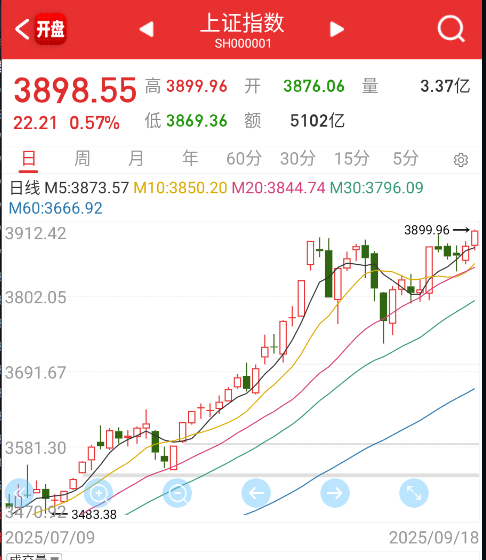The height and width of the screenshot is (560, 486).
Task: Select the 日 daily tab
Action: pos(29,159)
